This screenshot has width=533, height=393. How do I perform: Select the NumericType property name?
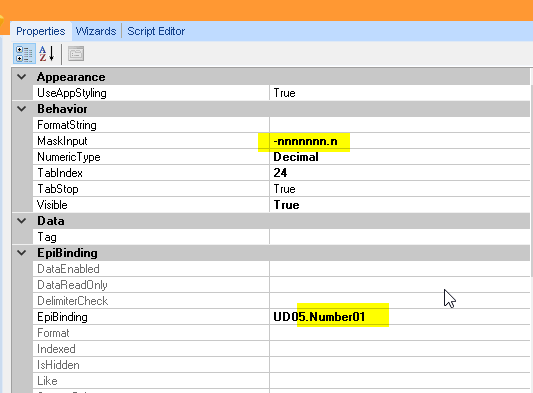pos(69,157)
